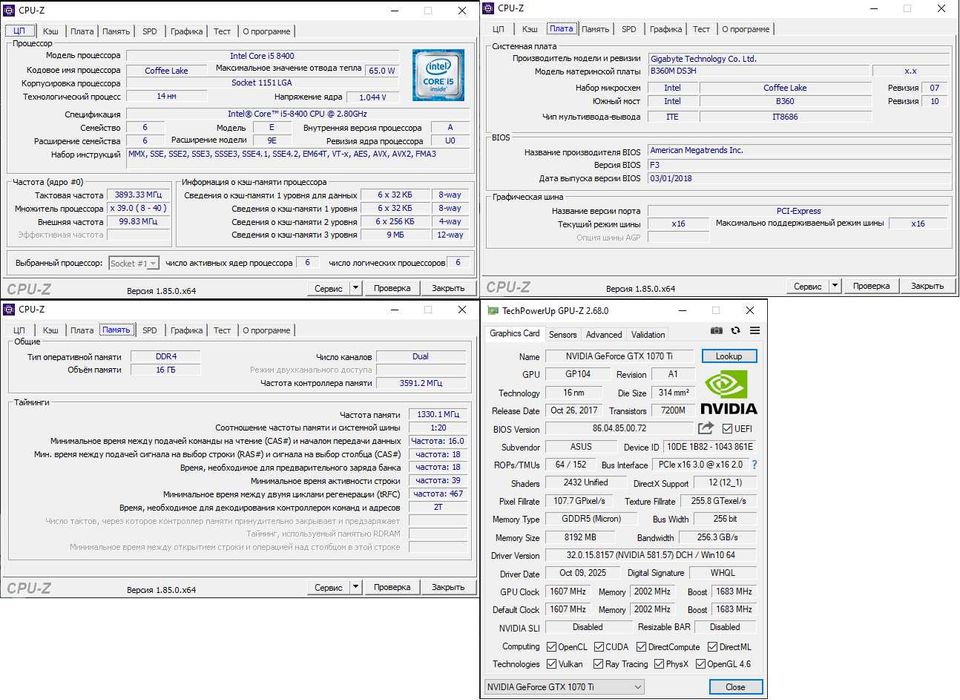Screen dimensions: 960x700
Task: Click Закрыть in the Плата window
Action: [928, 285]
